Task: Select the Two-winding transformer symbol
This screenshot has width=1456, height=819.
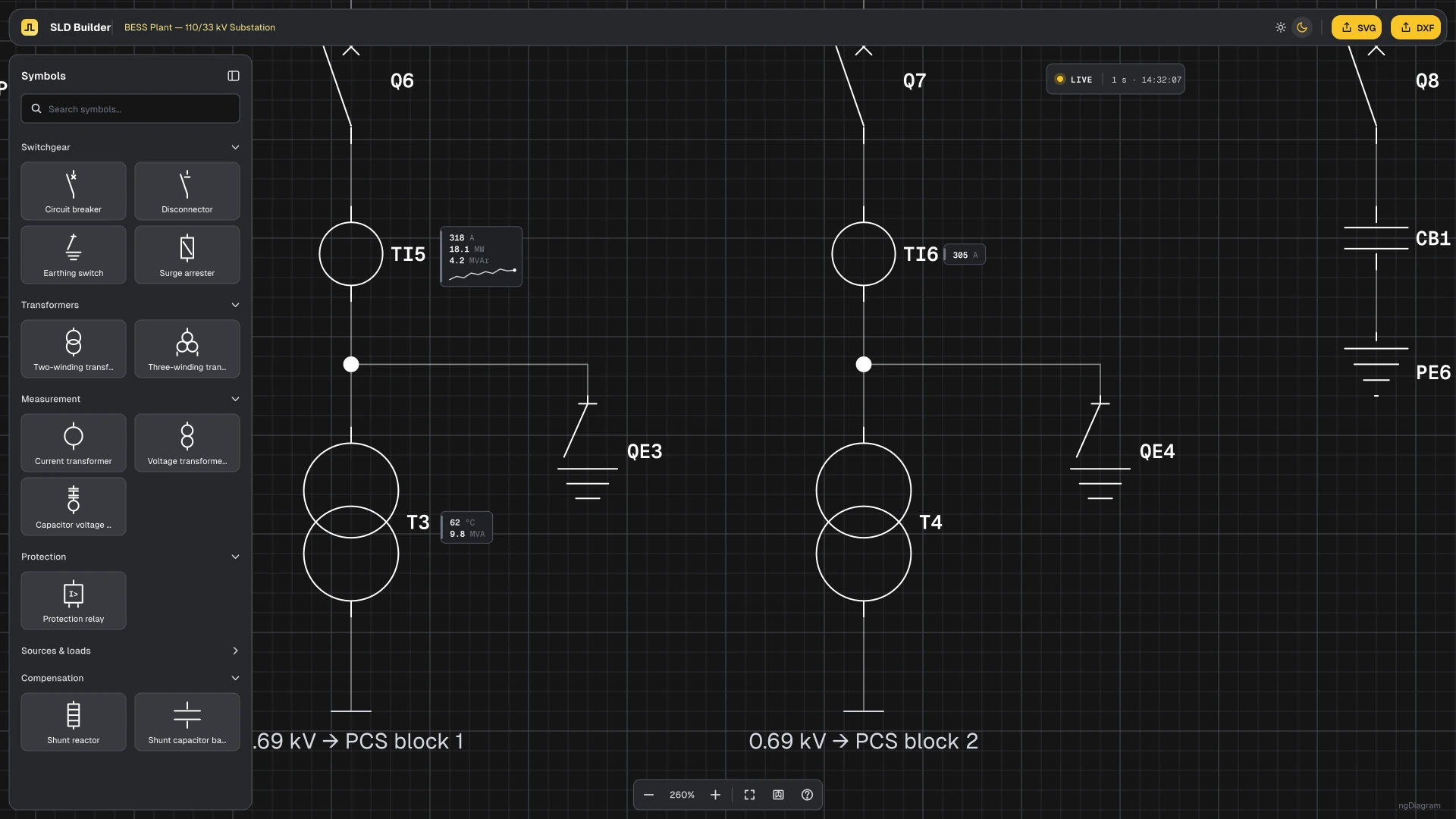Action: [74, 349]
